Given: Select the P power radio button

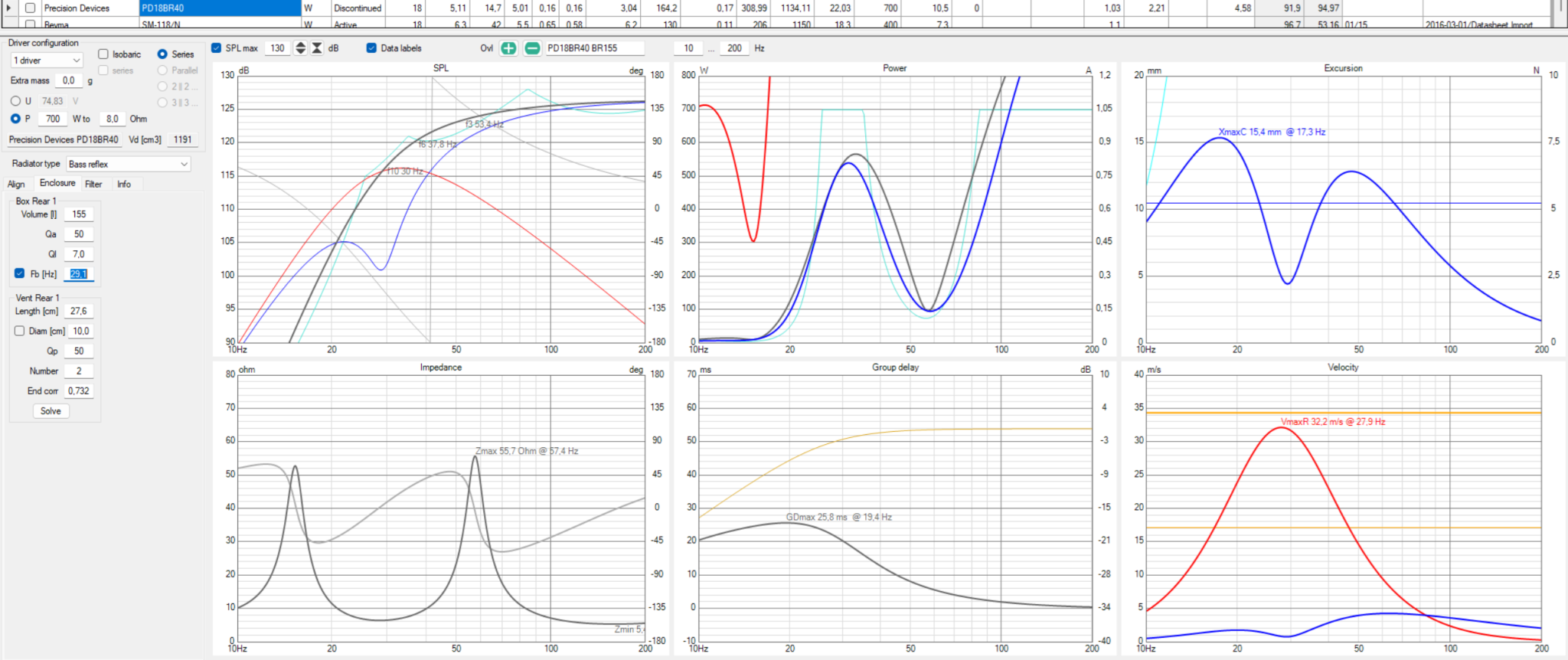Looking at the screenshot, I should click(15, 119).
